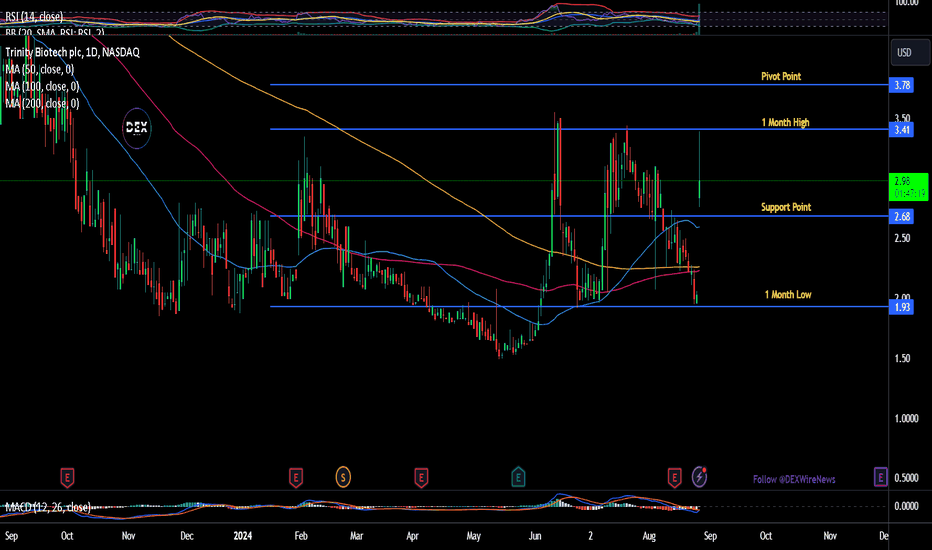Select the Trinity Biotech plc, 1D, NASDAQ title
Screen dimensions: 932x550
coord(73,52)
